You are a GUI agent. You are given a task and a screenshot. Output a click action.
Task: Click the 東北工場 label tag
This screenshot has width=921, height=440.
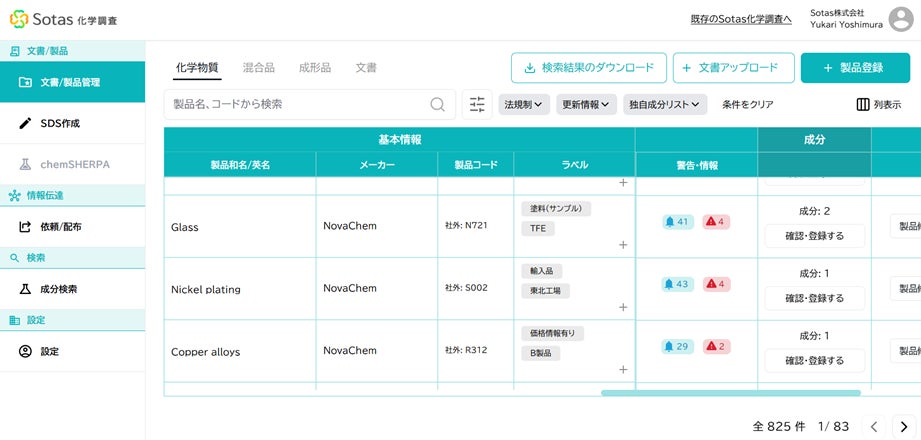point(545,291)
